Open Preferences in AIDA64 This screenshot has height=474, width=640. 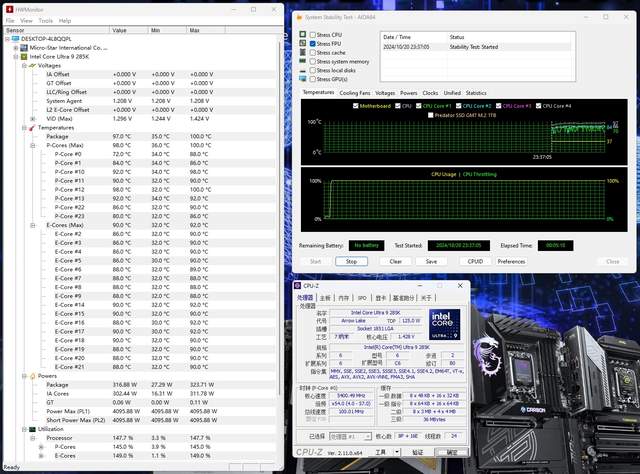[511, 261]
